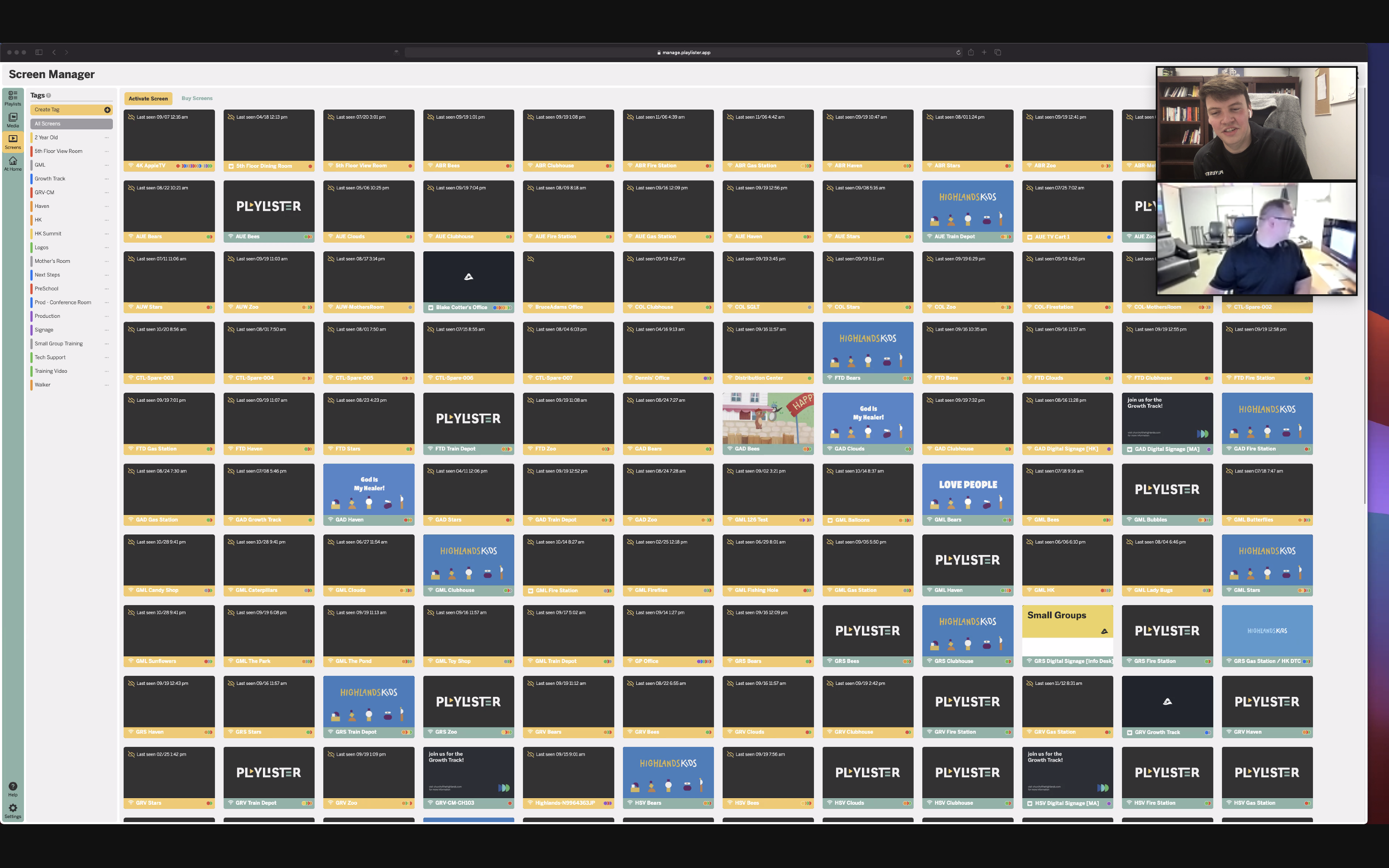
Task: Click the Activate Screen button
Action: click(x=148, y=99)
